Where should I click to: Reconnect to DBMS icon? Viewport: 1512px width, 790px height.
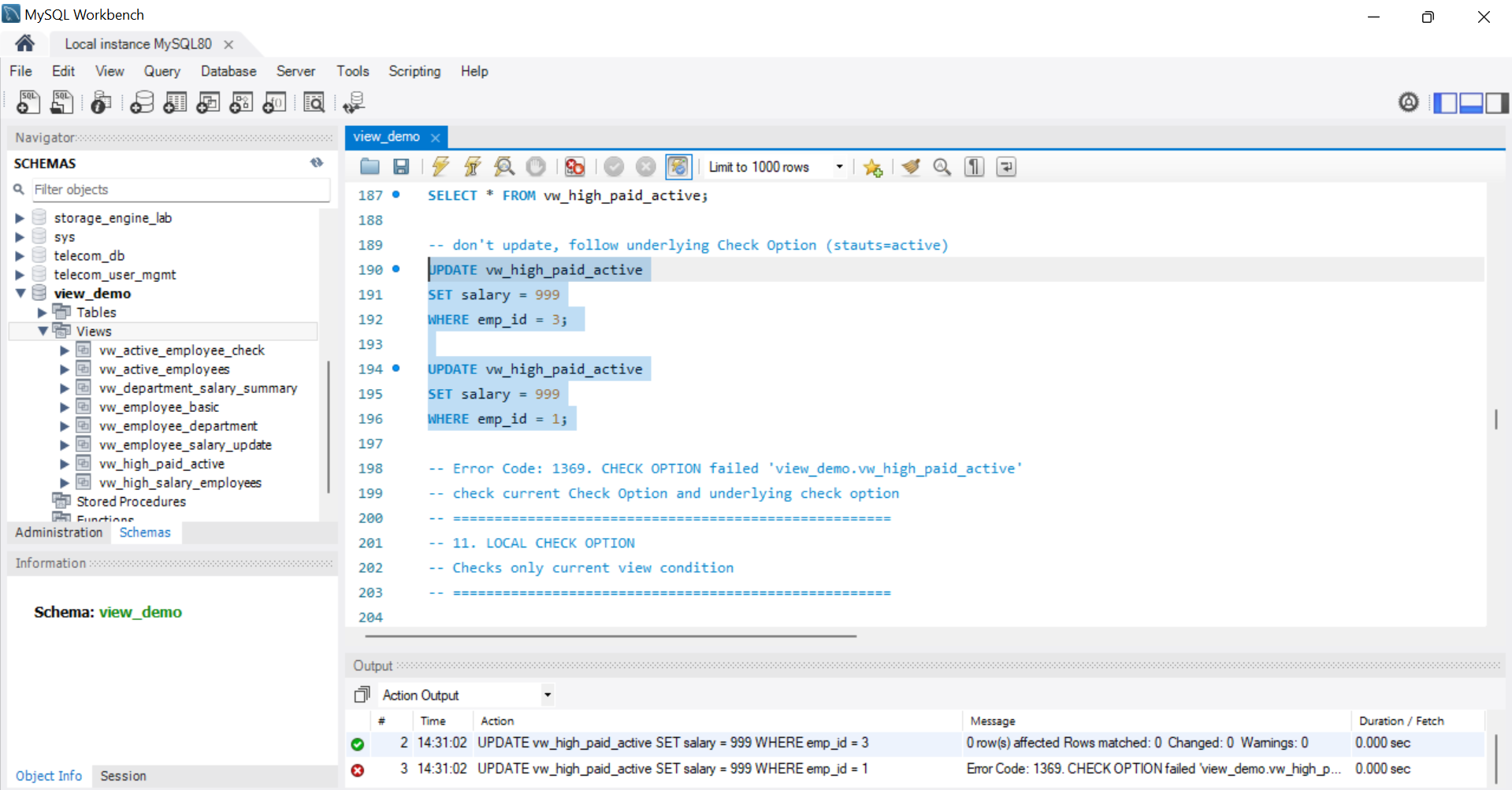point(354,102)
